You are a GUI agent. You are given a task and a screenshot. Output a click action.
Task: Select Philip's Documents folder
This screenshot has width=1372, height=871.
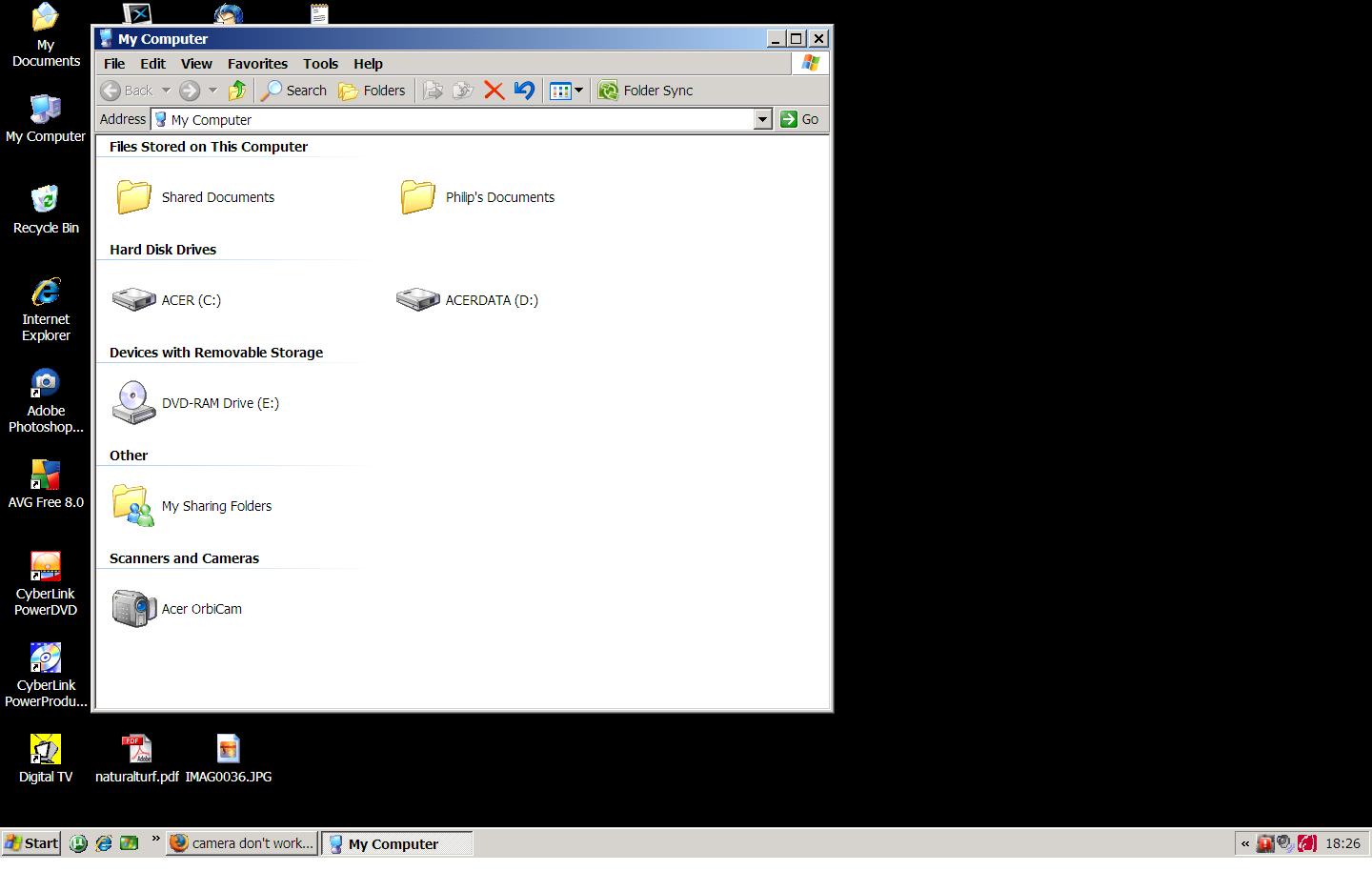pos(476,197)
